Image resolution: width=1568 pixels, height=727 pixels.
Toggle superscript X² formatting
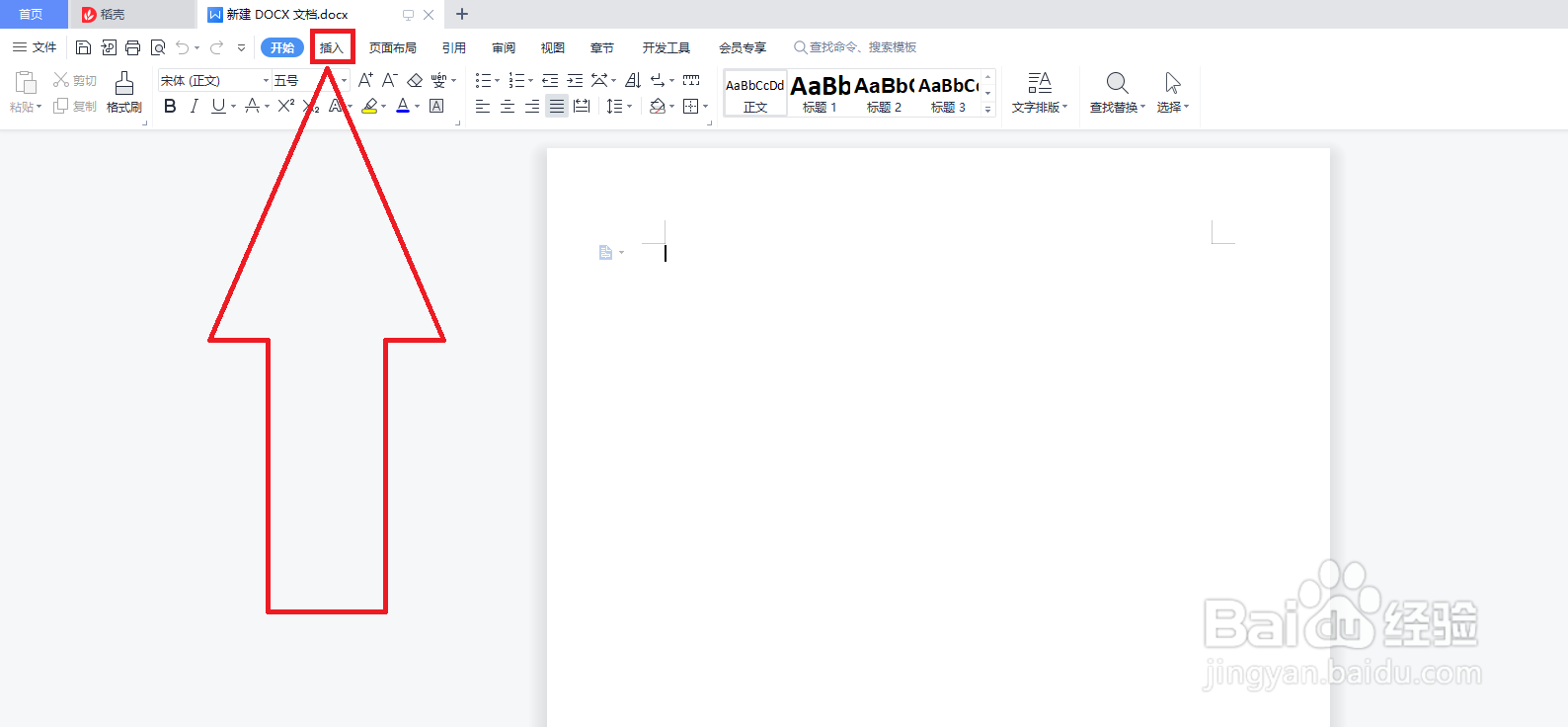click(286, 106)
